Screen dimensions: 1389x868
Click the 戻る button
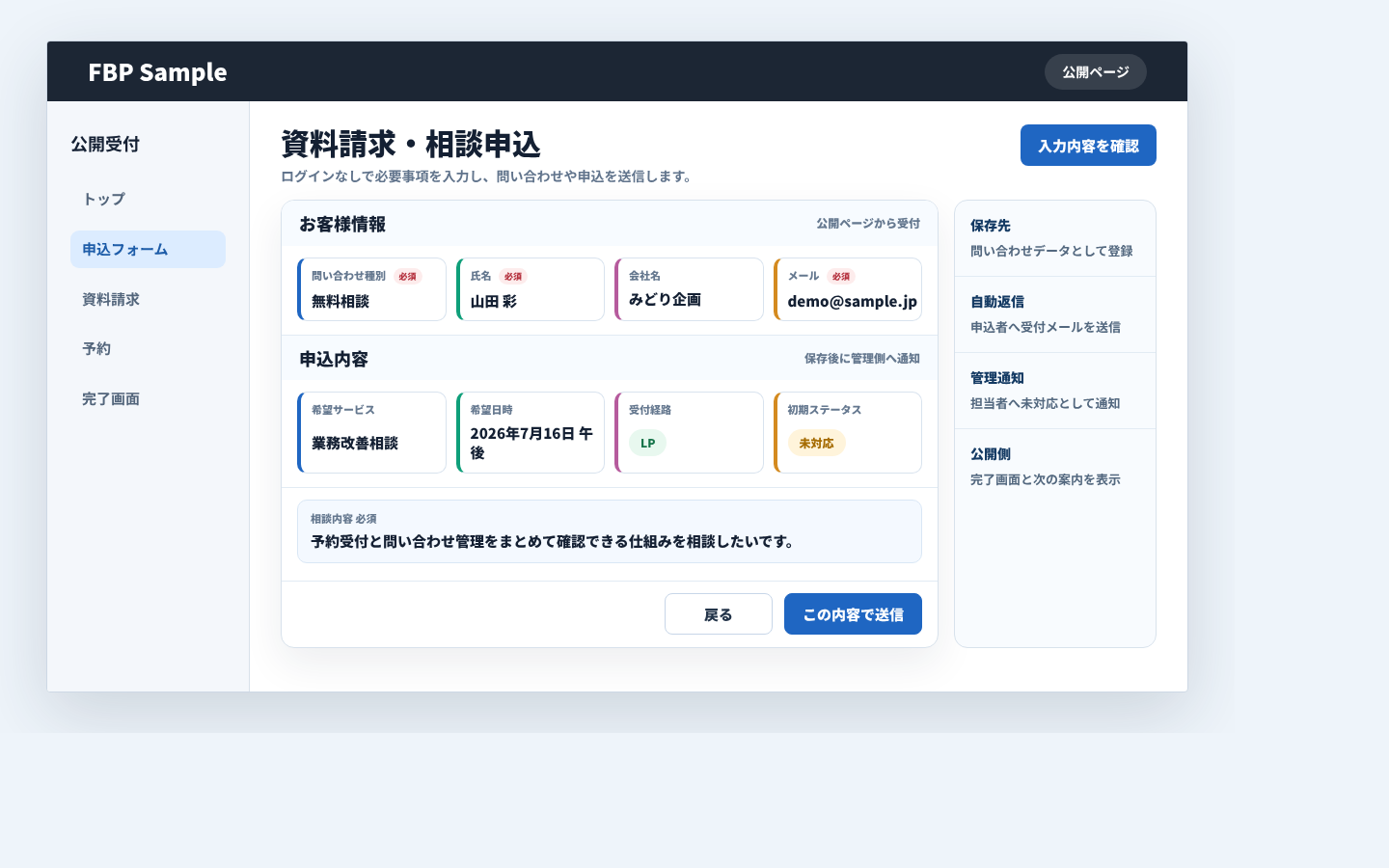click(x=719, y=614)
